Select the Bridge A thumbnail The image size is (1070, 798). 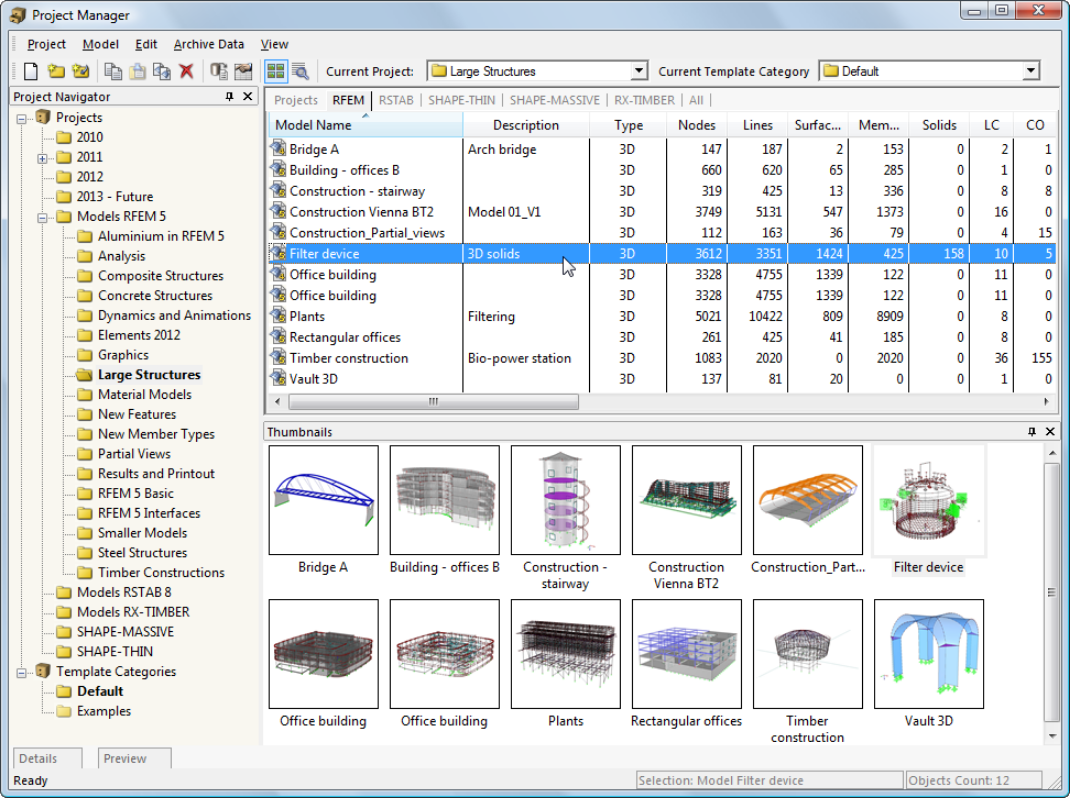[x=323, y=500]
